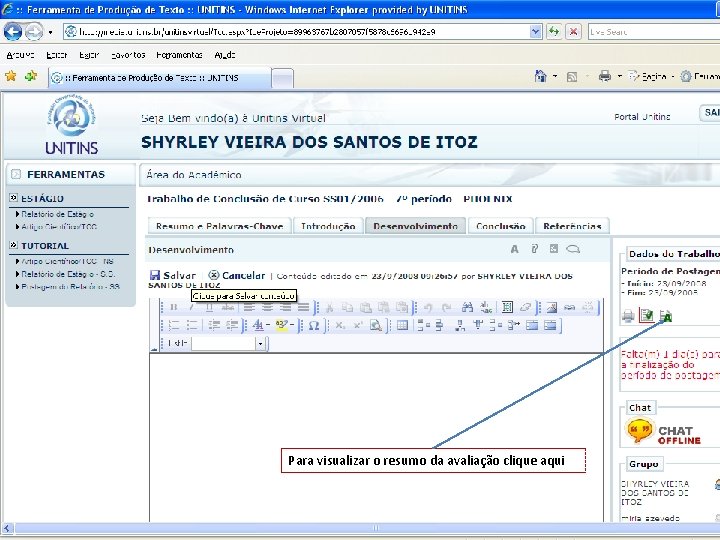Click the increase indent icon
This screenshot has height=540, width=720.
[232, 326]
